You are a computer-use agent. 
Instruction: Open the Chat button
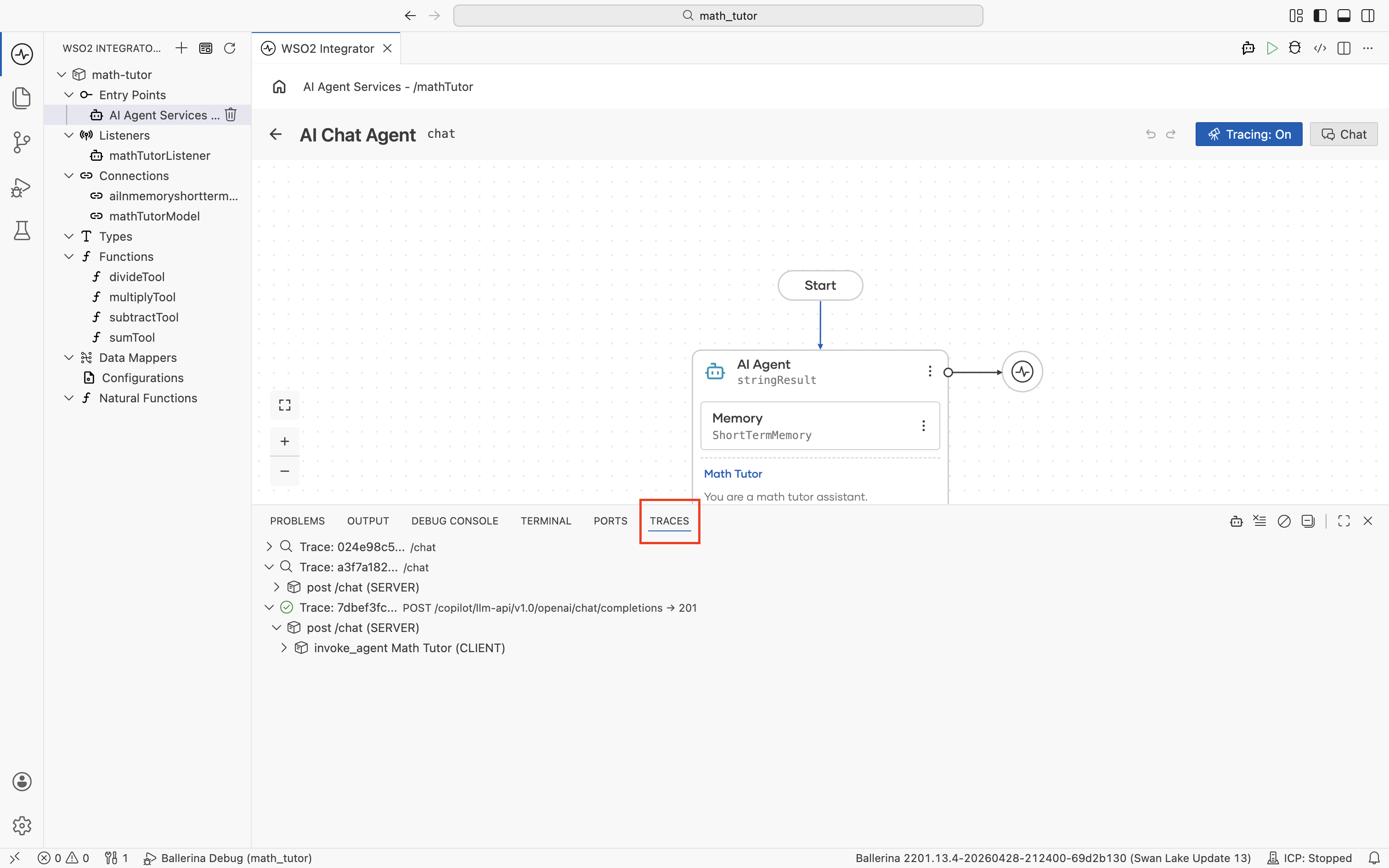click(1344, 134)
